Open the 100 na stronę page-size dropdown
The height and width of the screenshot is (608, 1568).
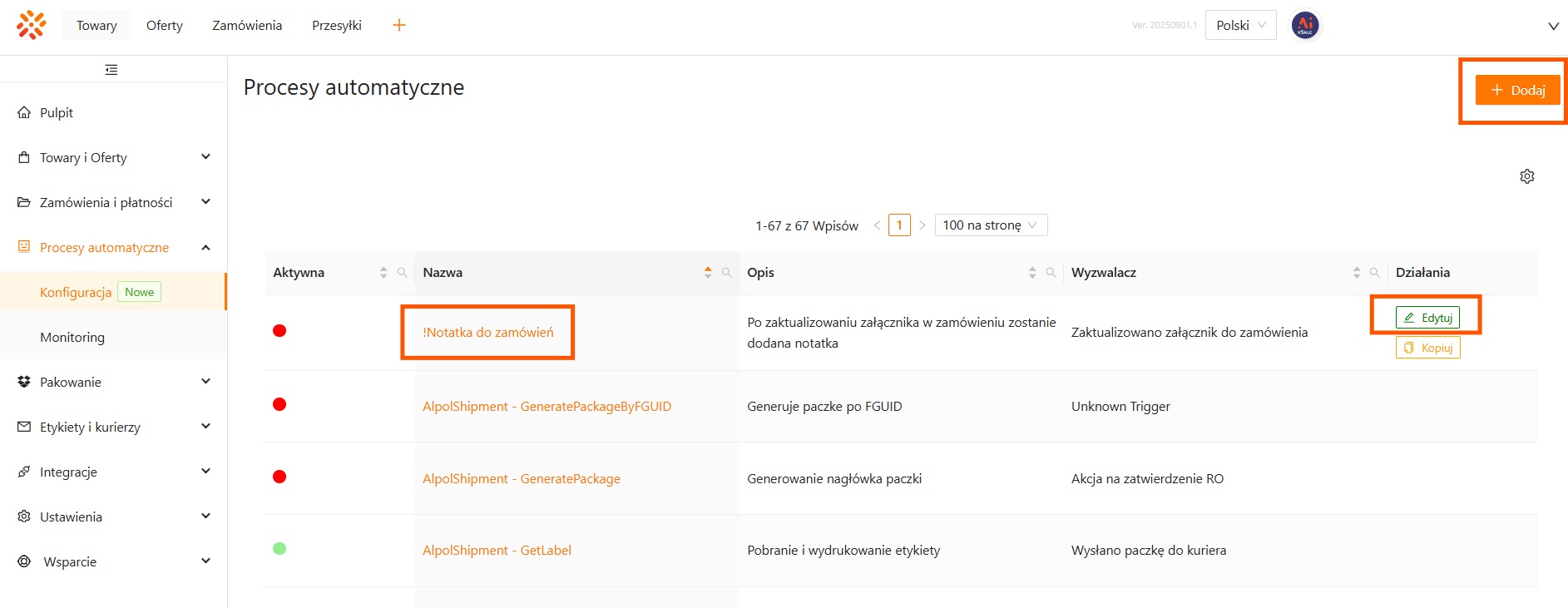990,225
